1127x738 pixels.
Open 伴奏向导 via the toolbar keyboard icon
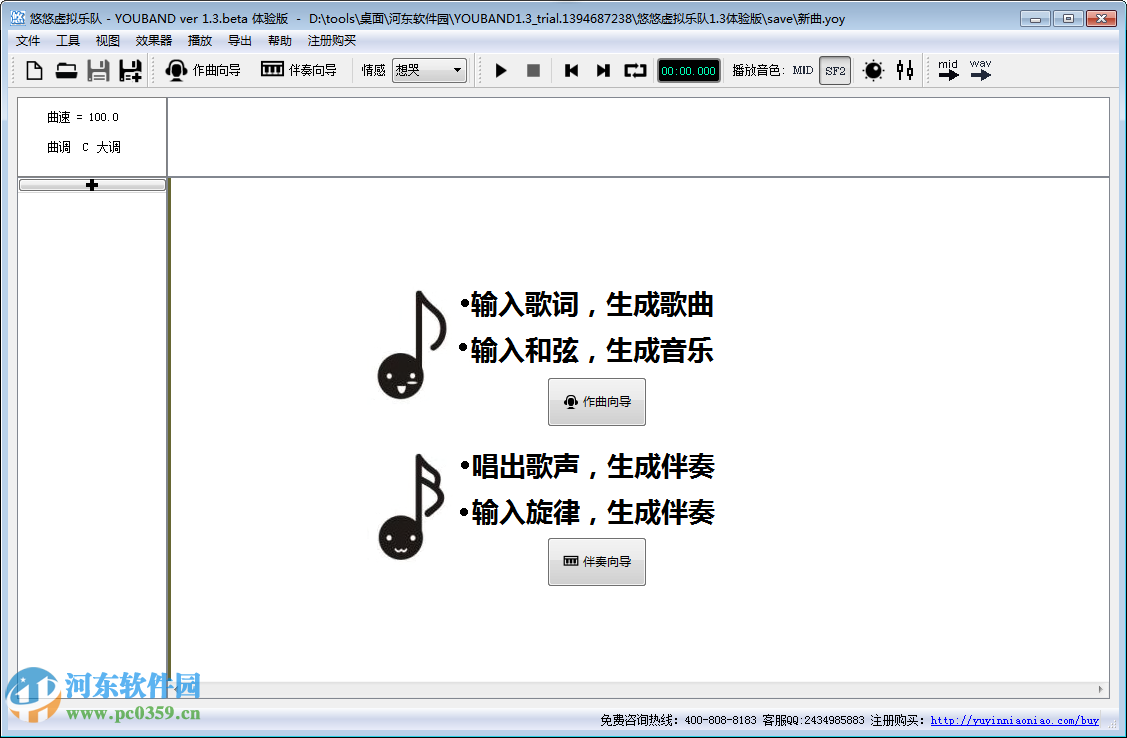click(297, 70)
